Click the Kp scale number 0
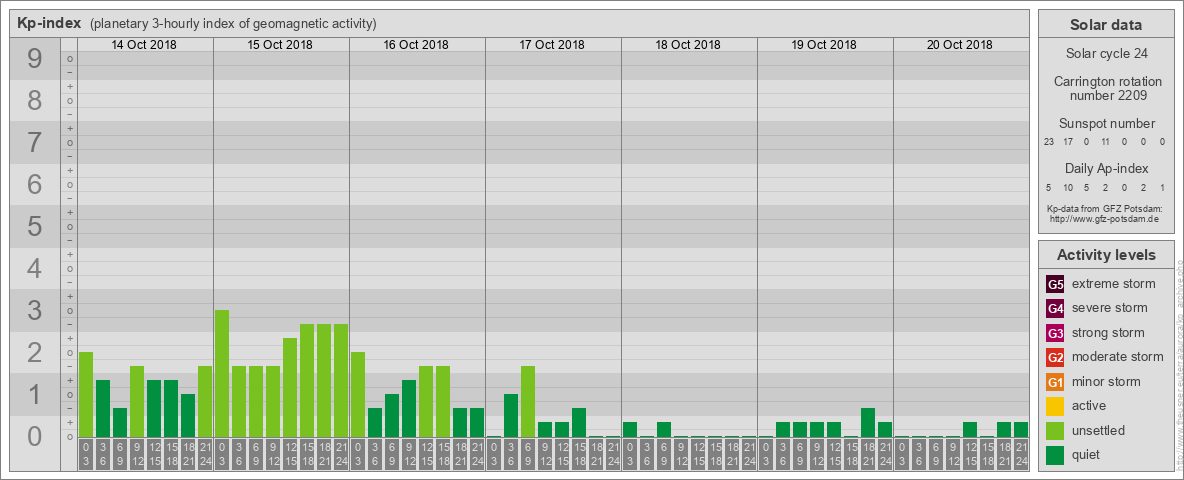The image size is (1184, 480). 35,435
